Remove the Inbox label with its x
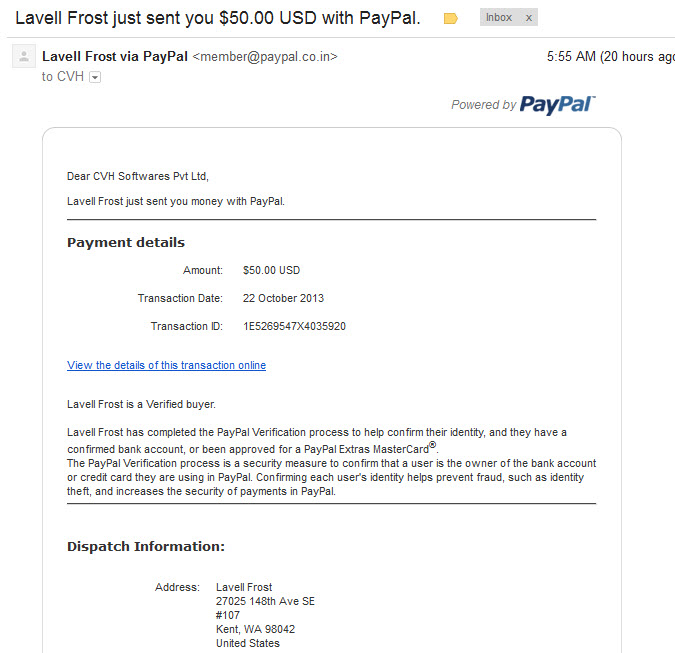The width and height of the screenshot is (675, 653). [529, 18]
